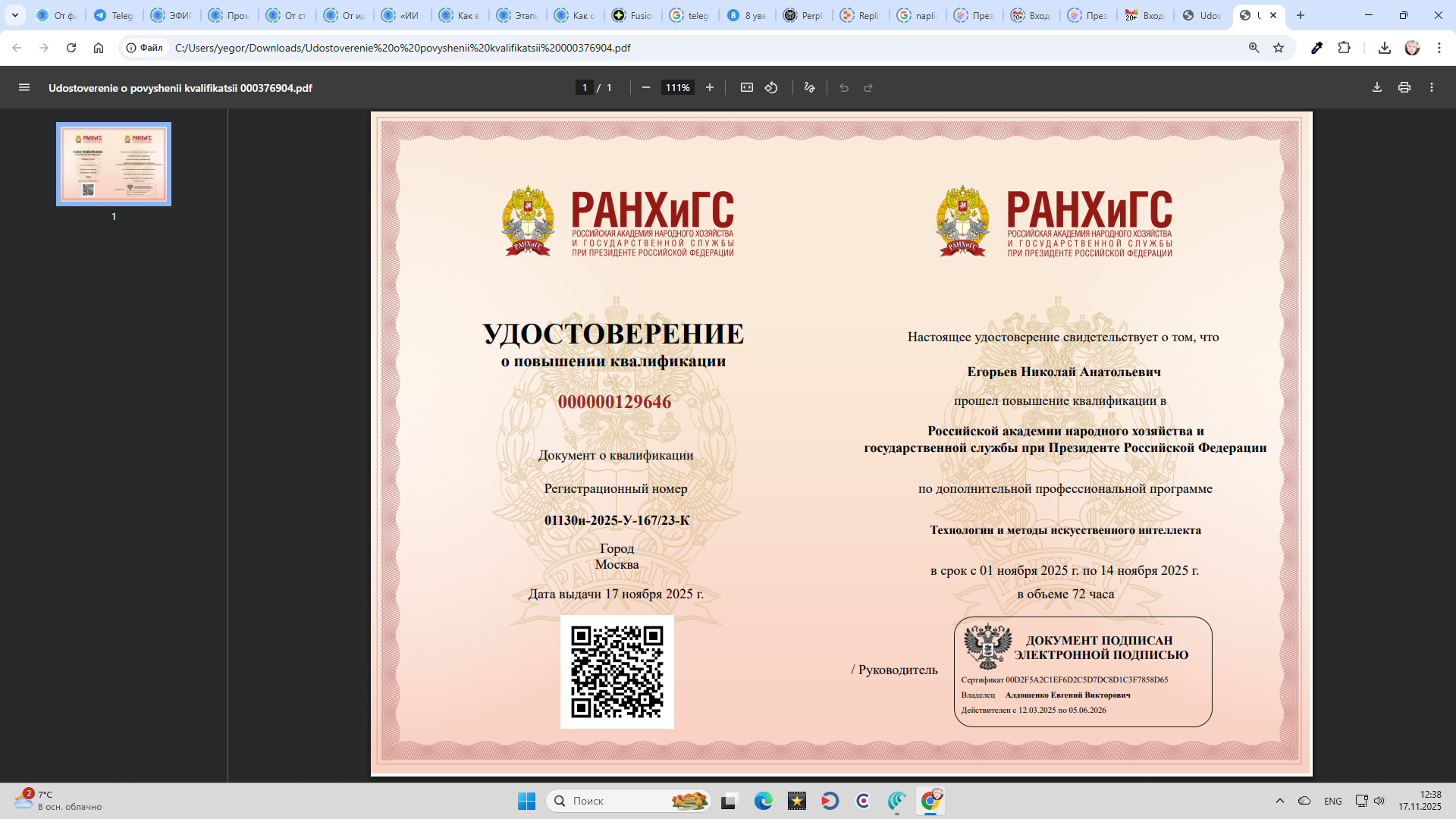
Task: Rotate the PDF counterclockwise
Action: pyautogui.click(x=771, y=88)
